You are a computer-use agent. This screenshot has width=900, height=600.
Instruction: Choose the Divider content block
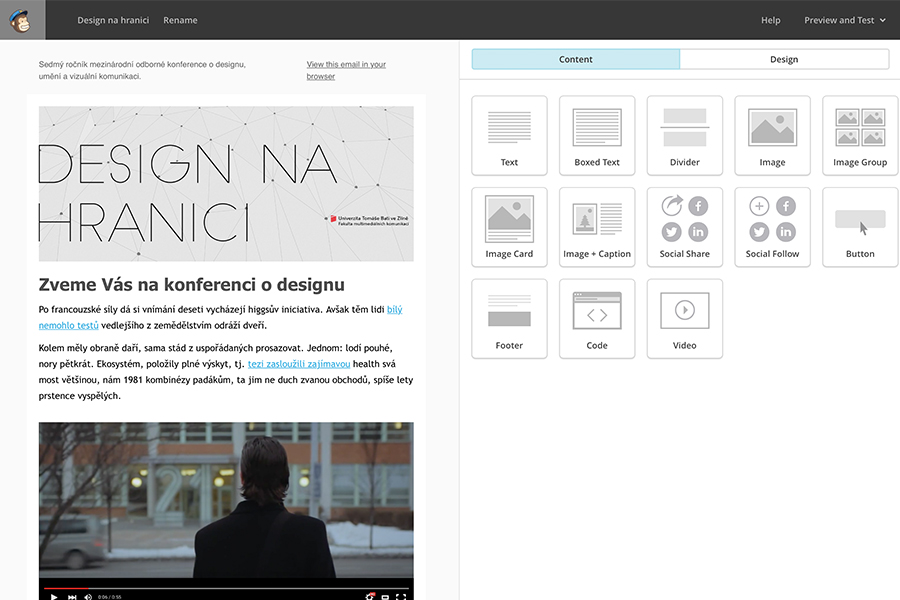[x=685, y=135]
